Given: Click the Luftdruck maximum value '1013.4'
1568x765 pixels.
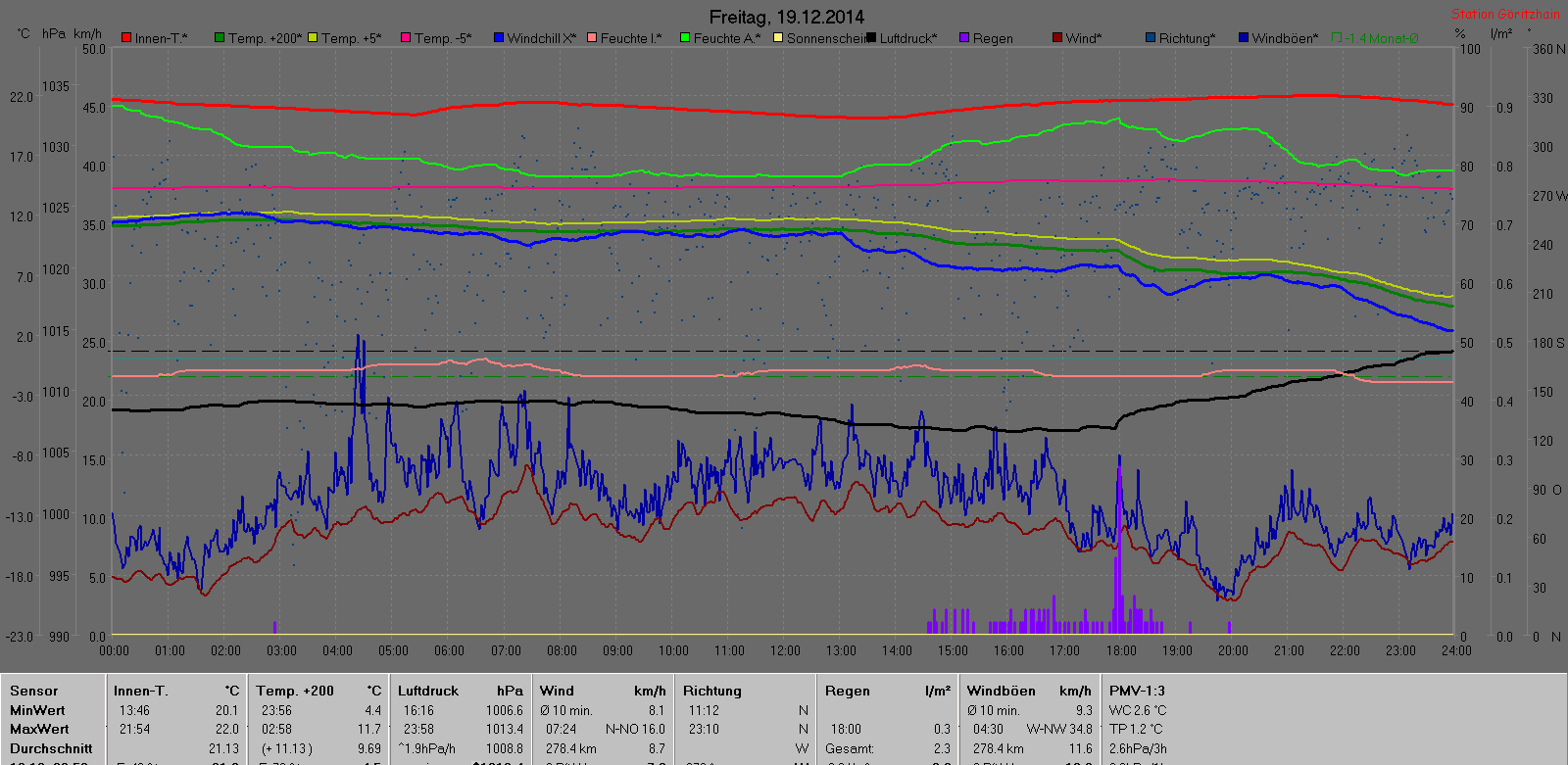Looking at the screenshot, I should (505, 729).
